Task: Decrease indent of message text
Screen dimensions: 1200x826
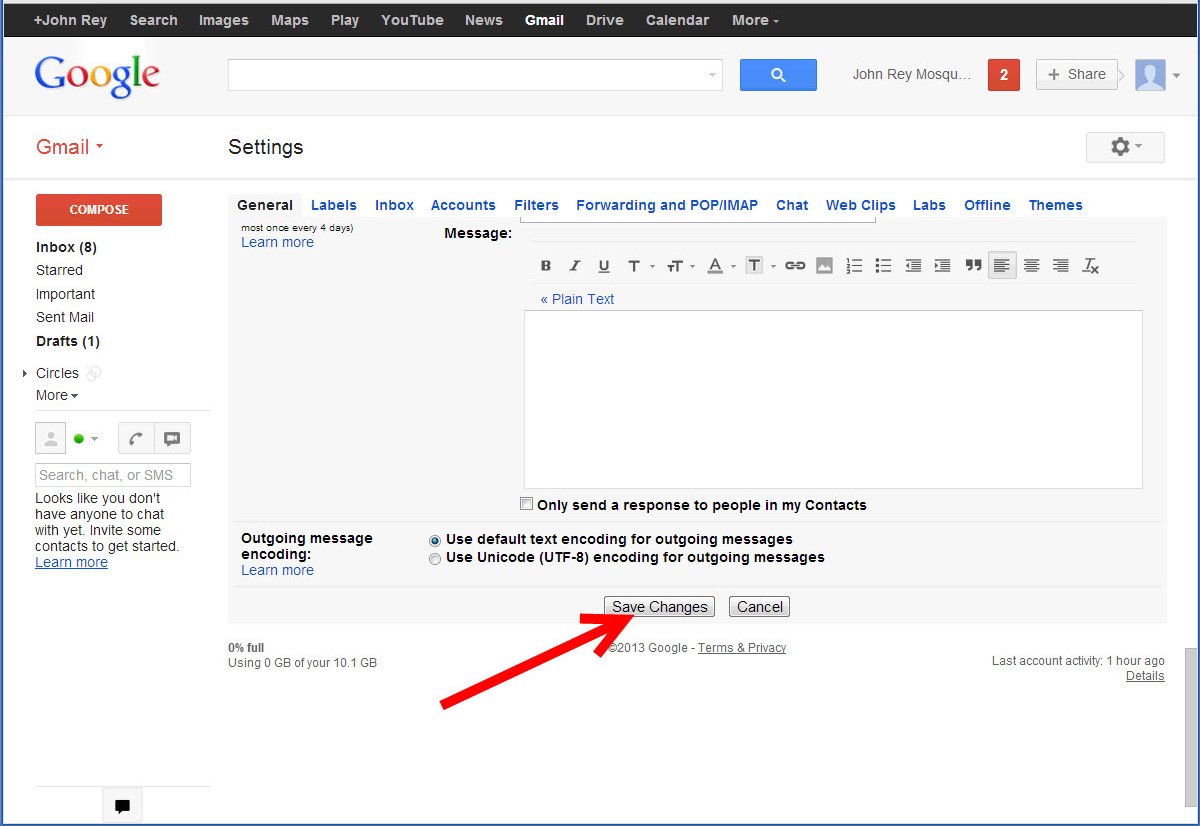Action: click(x=913, y=266)
